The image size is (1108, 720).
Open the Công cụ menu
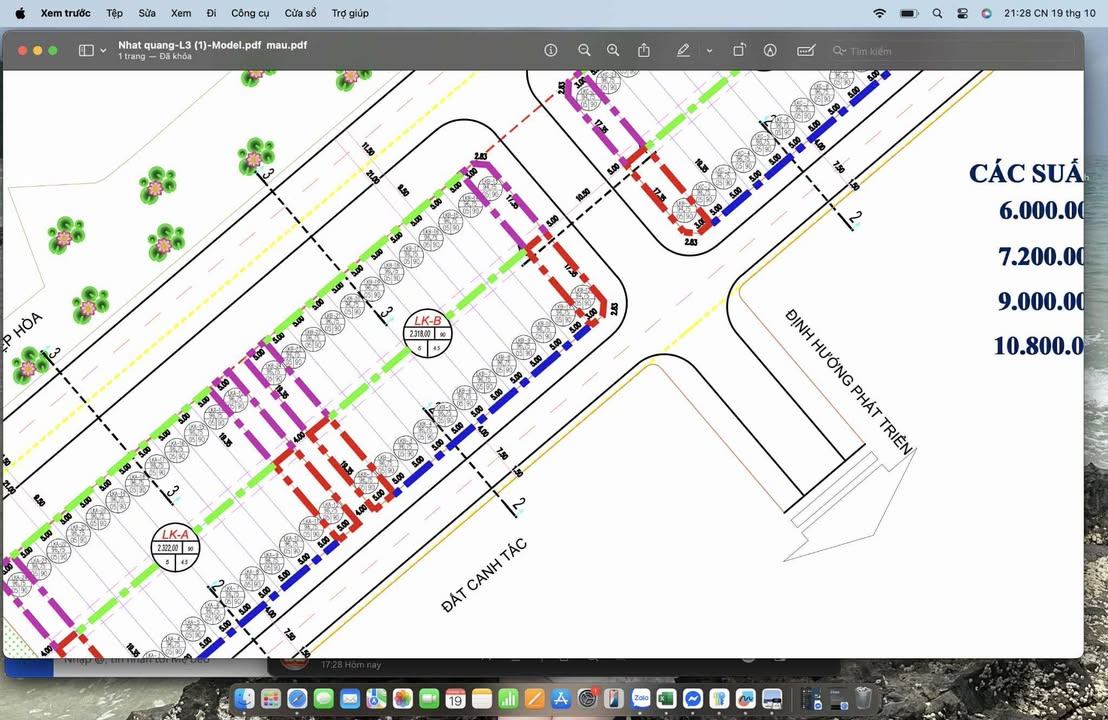(x=250, y=13)
